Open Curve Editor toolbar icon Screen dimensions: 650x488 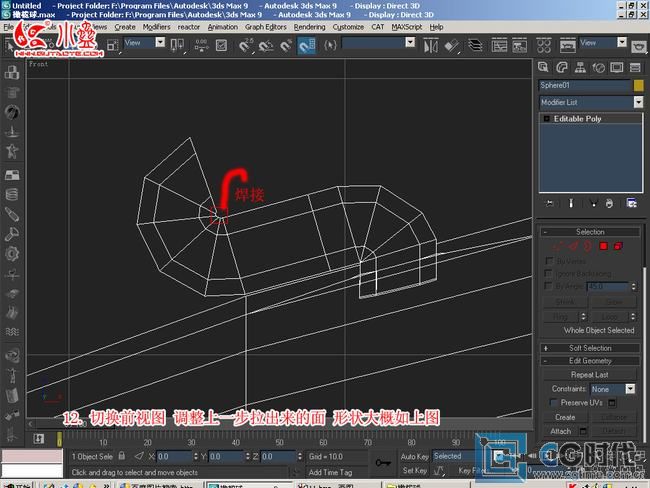pos(499,45)
